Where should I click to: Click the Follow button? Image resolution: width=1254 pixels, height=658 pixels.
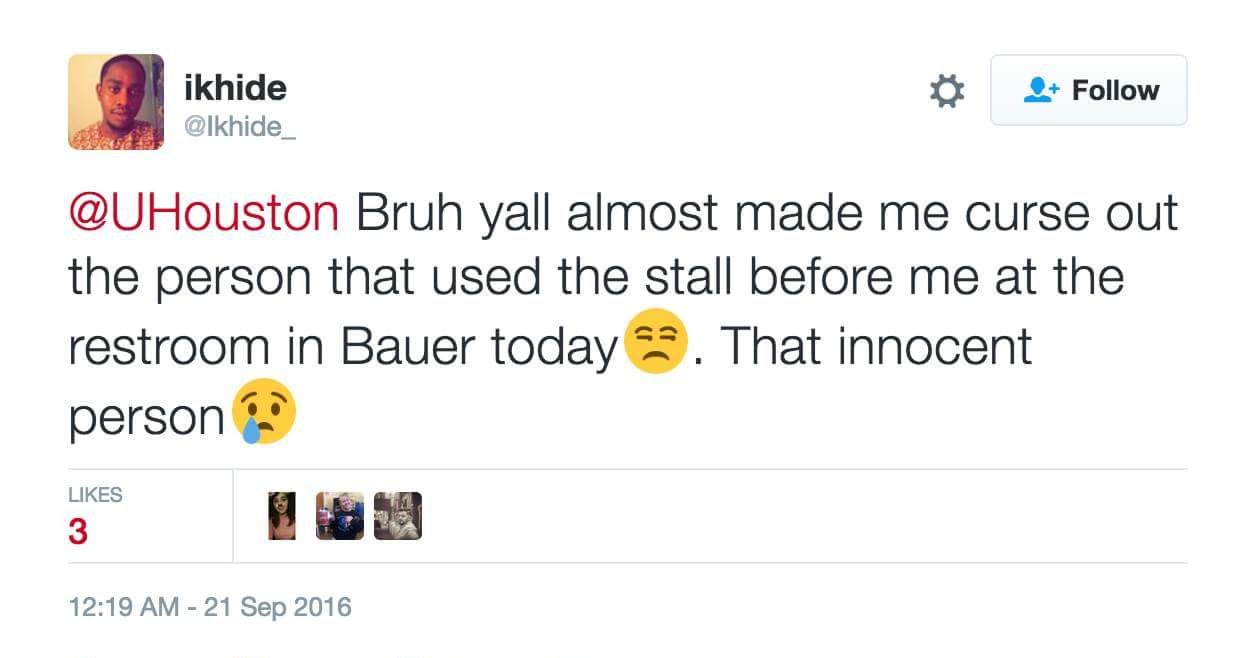tap(1088, 90)
